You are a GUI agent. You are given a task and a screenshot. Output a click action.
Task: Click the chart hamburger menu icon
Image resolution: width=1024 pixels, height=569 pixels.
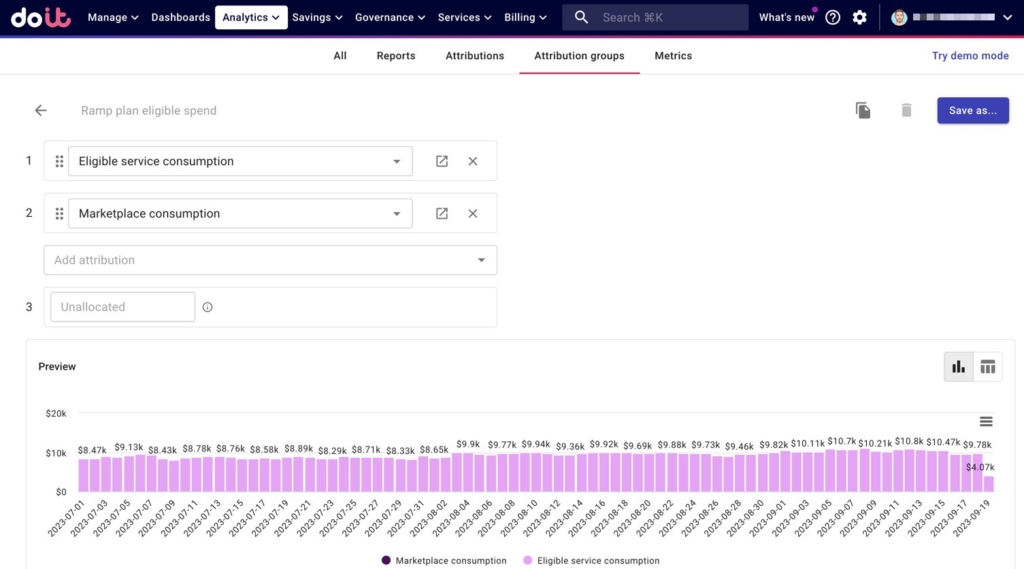986,421
